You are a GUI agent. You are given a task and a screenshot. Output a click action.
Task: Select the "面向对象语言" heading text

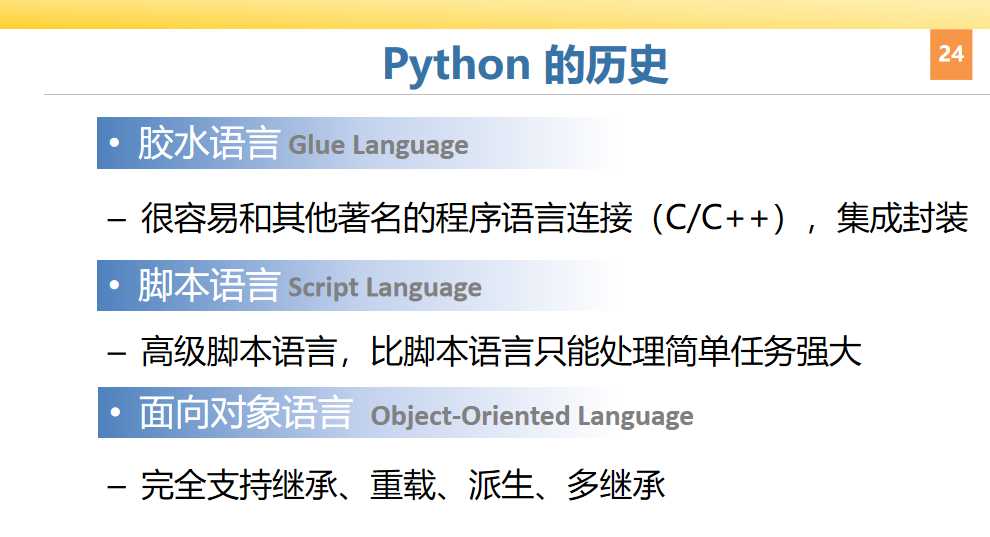click(x=245, y=414)
